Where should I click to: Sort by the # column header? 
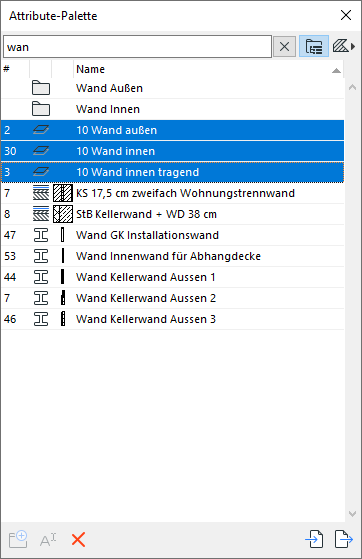pyautogui.click(x=15, y=69)
